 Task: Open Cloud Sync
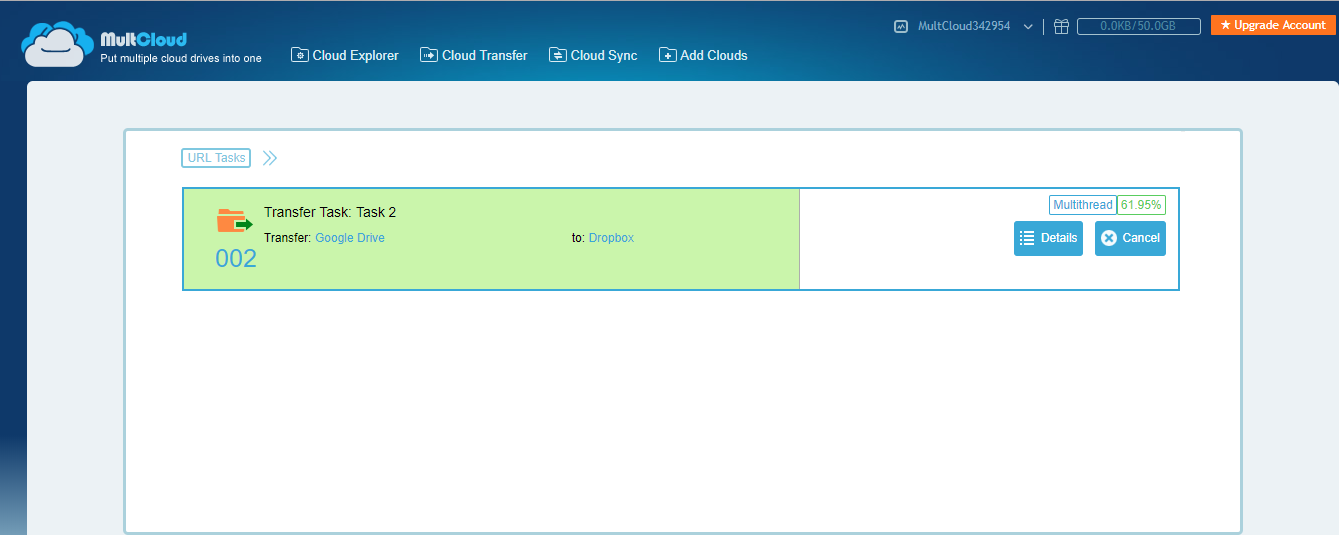tap(593, 55)
